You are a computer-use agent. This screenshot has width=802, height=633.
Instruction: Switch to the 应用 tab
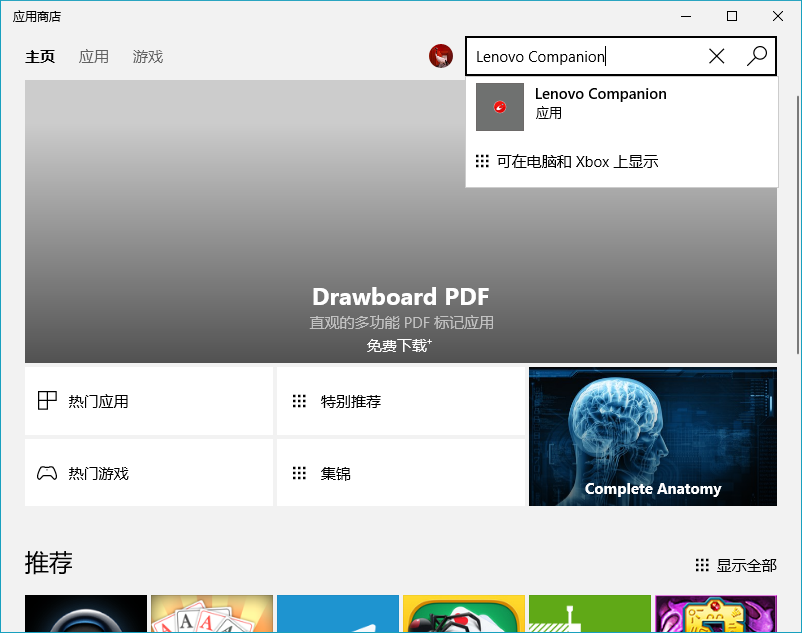(x=94, y=56)
